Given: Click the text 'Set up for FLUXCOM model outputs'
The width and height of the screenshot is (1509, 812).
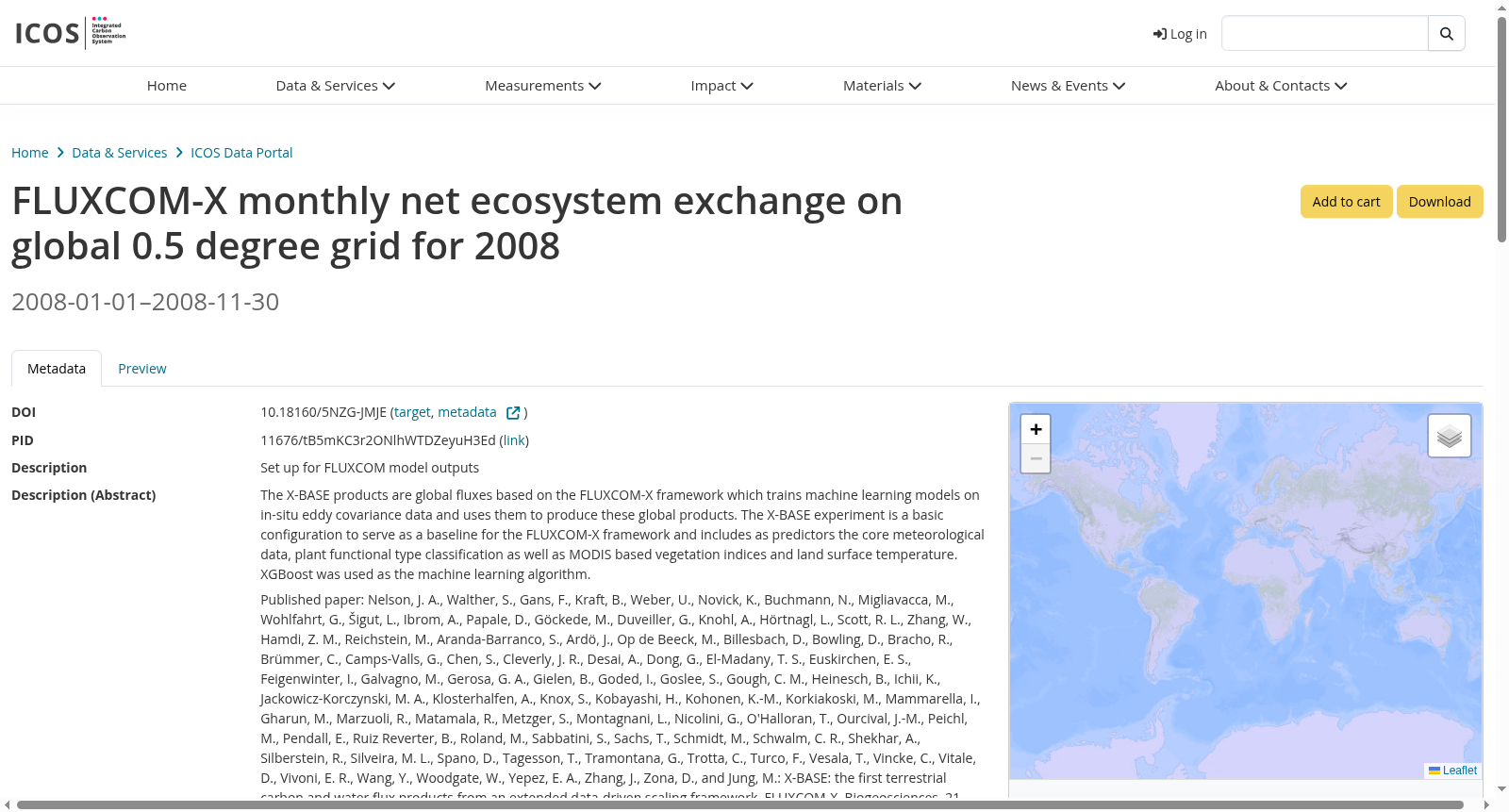Looking at the screenshot, I should tap(370, 468).
